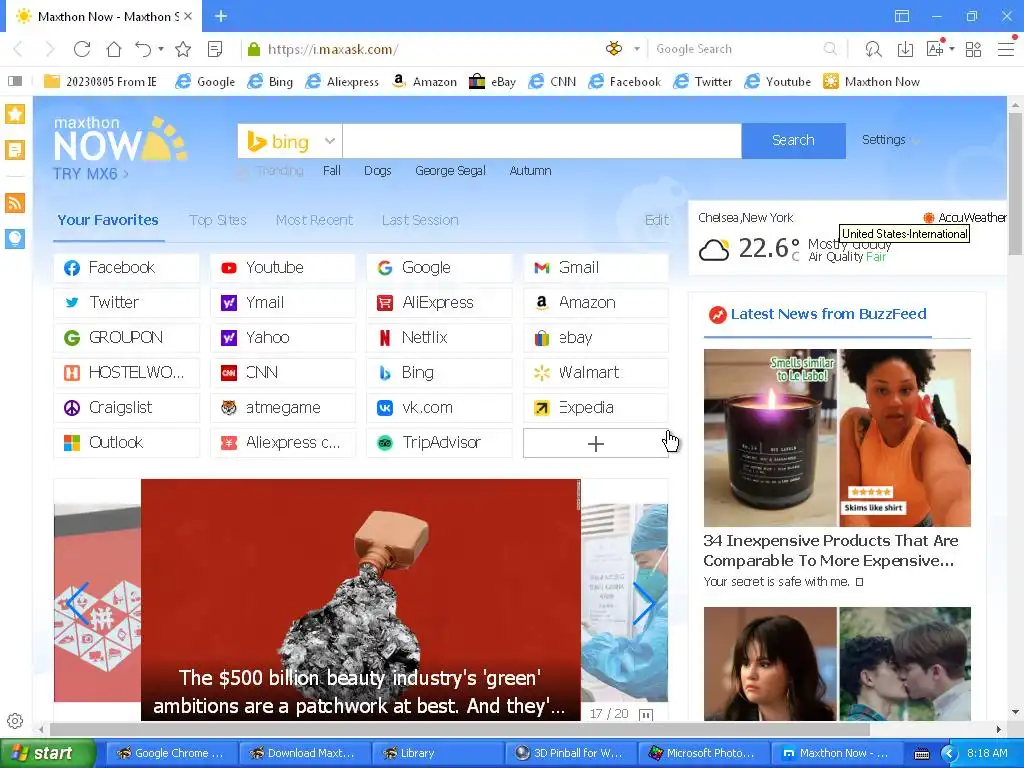The height and width of the screenshot is (768, 1024).
Task: Open reader mode note icon in toolbar
Action: click(x=215, y=49)
